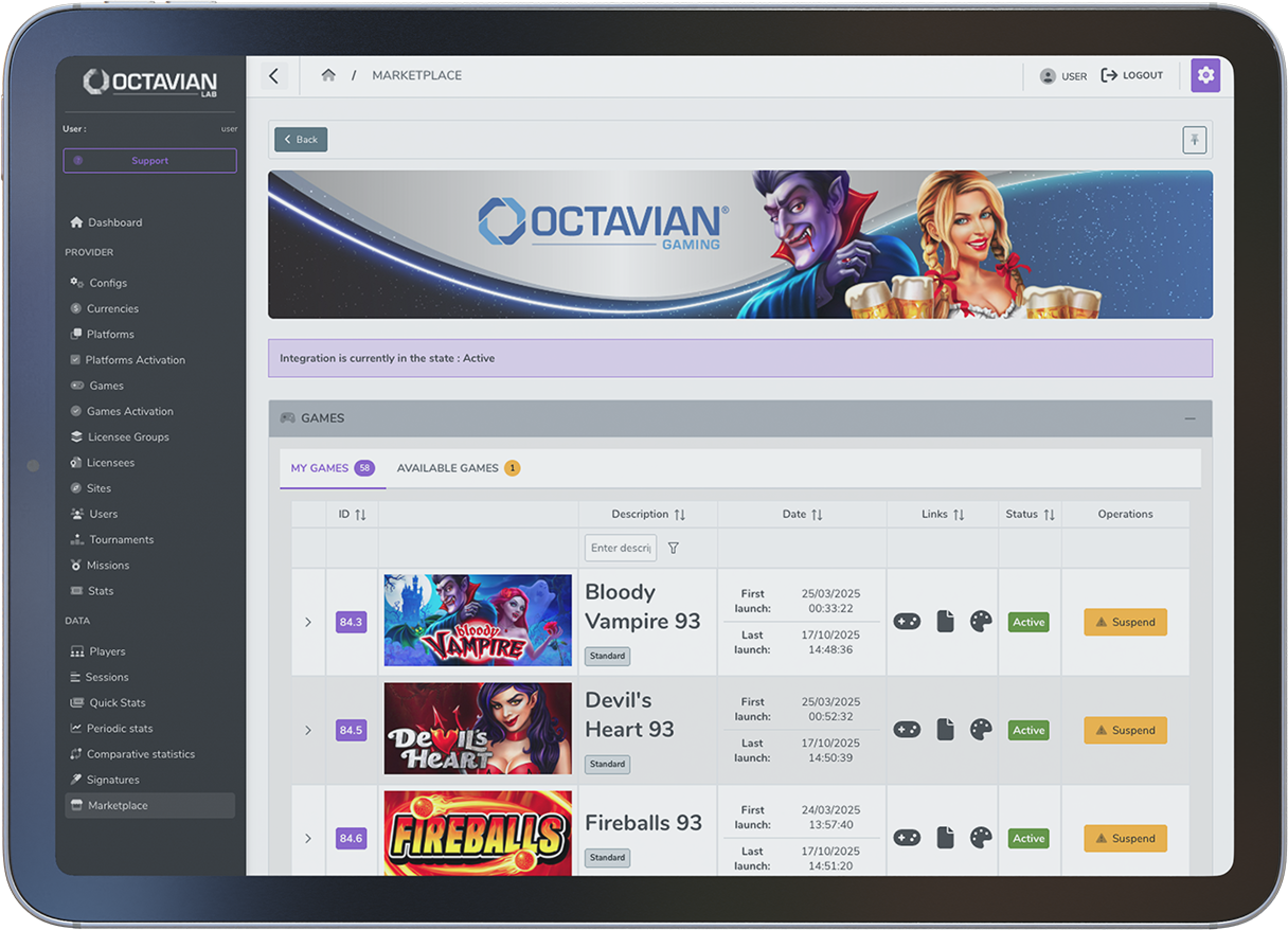Suspend Bloody Vampire 93
The width and height of the screenshot is (1288, 930).
pyautogui.click(x=1125, y=622)
